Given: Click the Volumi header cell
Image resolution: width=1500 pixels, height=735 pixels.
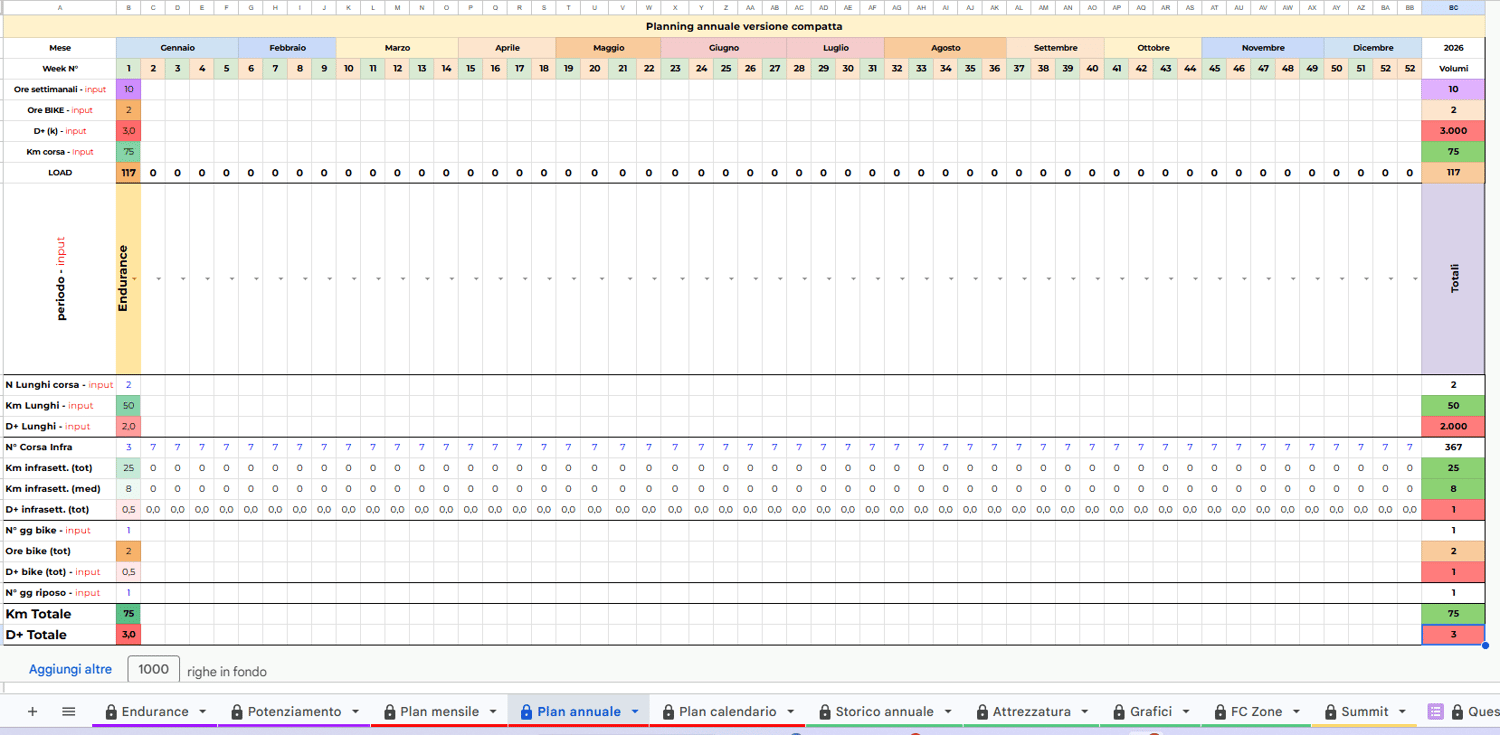Looking at the screenshot, I should coord(1453,69).
